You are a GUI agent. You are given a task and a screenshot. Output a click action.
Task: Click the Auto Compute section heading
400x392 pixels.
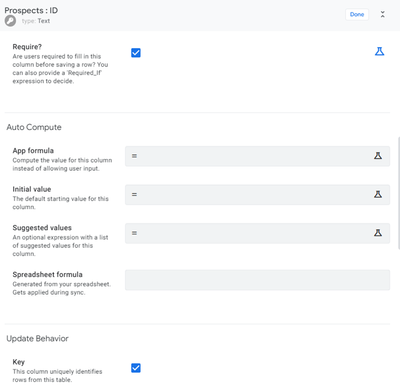point(34,127)
